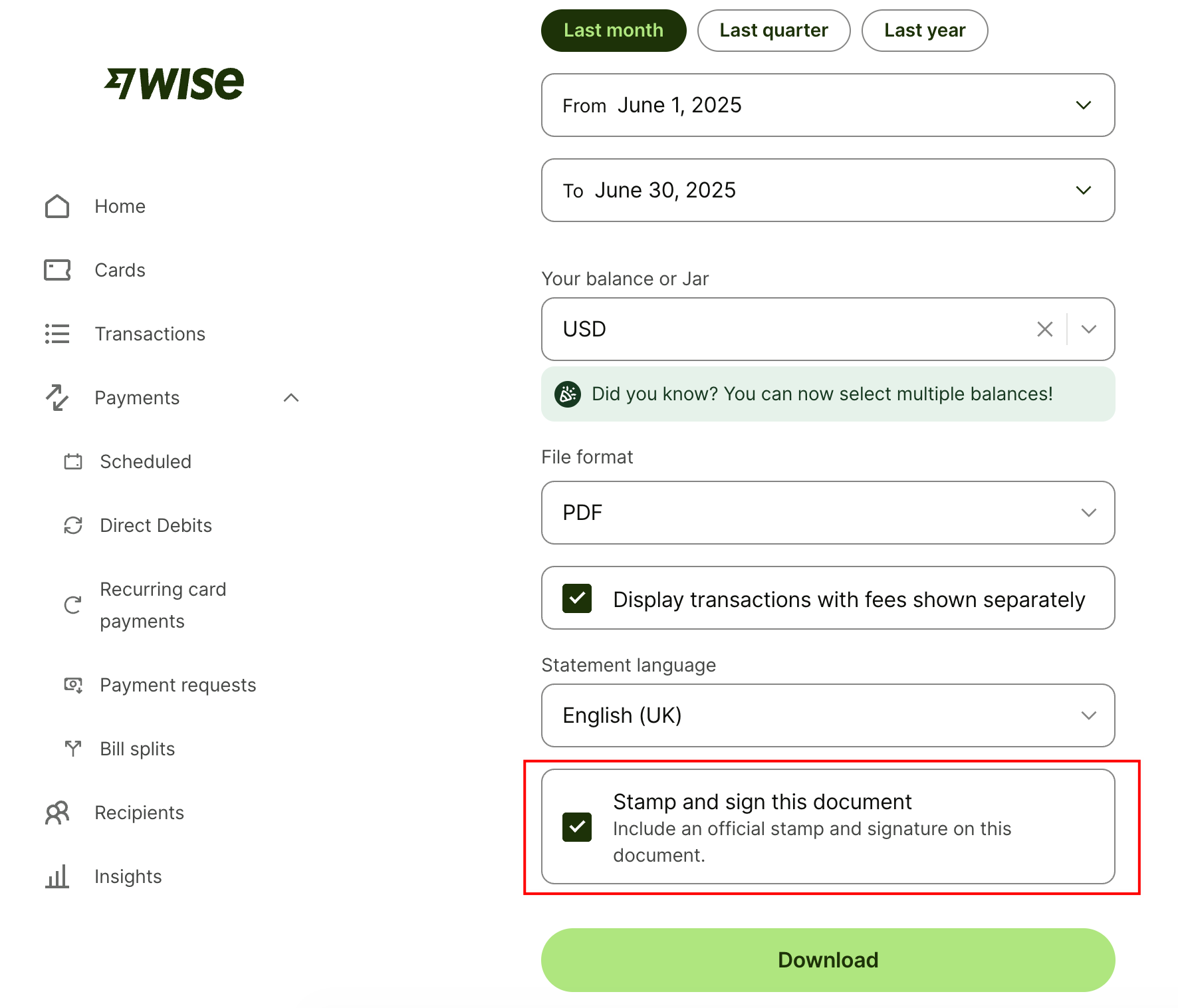Open Recurring card payments
The image size is (1178, 1008).
pos(164,605)
